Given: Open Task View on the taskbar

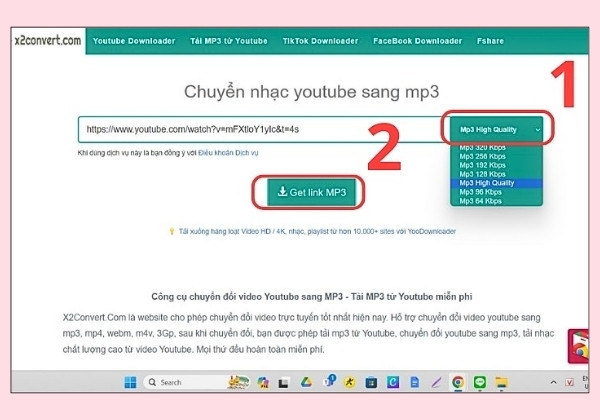Looking at the screenshot, I should click(283, 383).
